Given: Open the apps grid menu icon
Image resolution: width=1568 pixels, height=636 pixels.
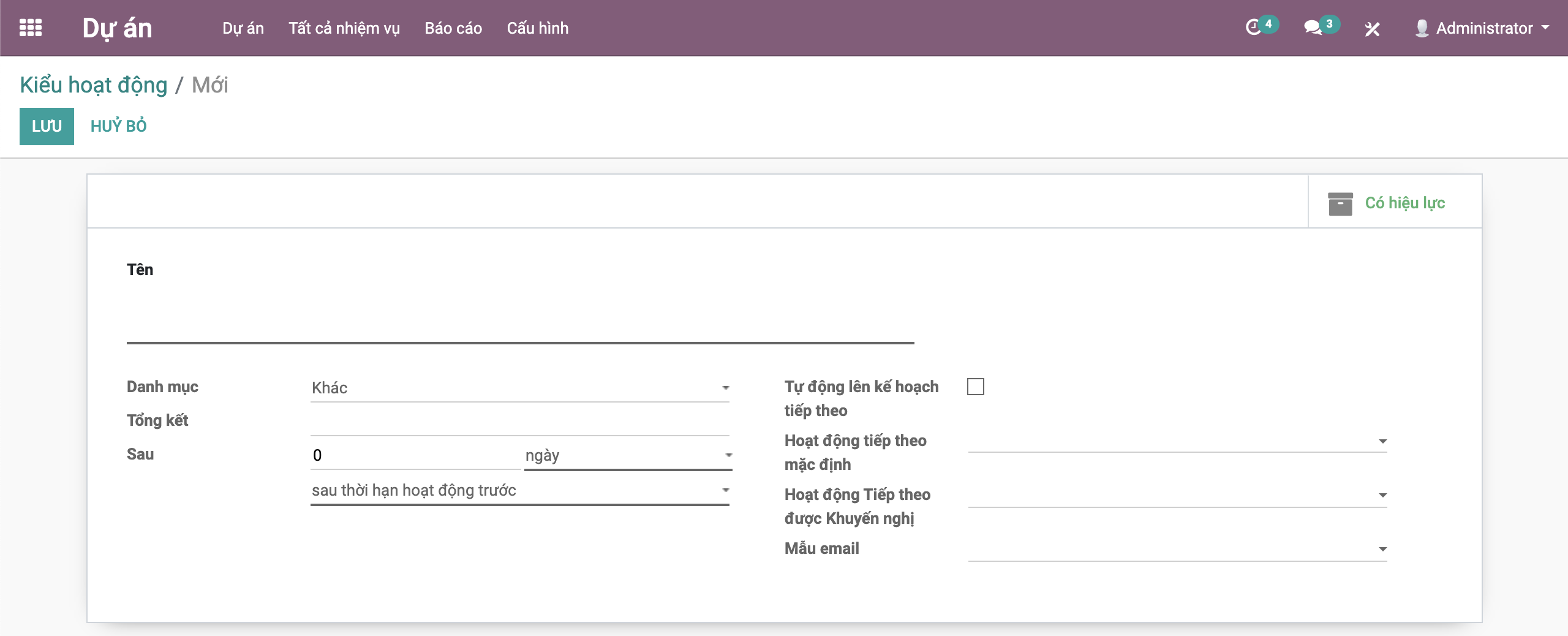Looking at the screenshot, I should tap(31, 28).
